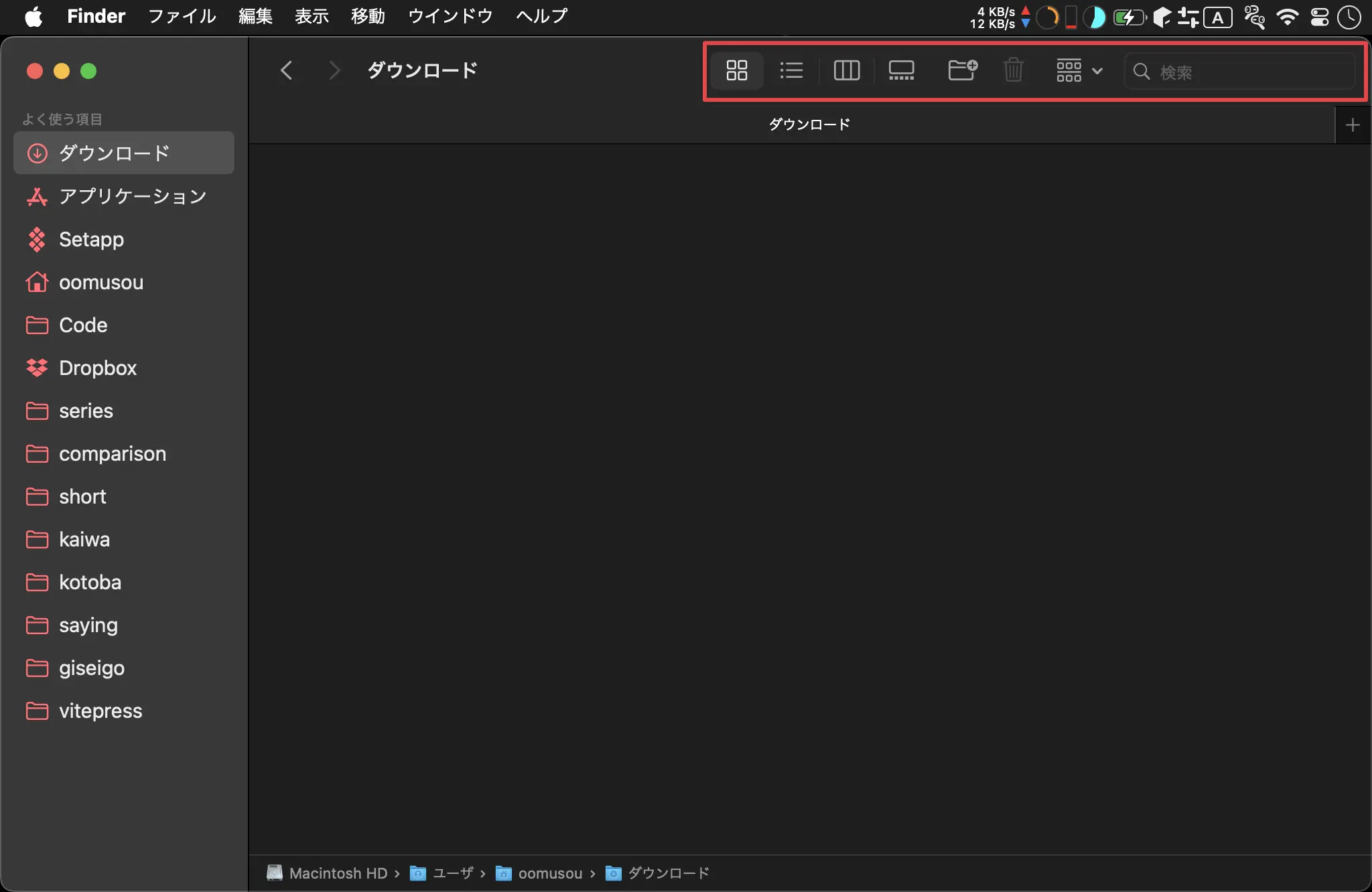Open the 移動 menu
1372x892 pixels.
368,16
